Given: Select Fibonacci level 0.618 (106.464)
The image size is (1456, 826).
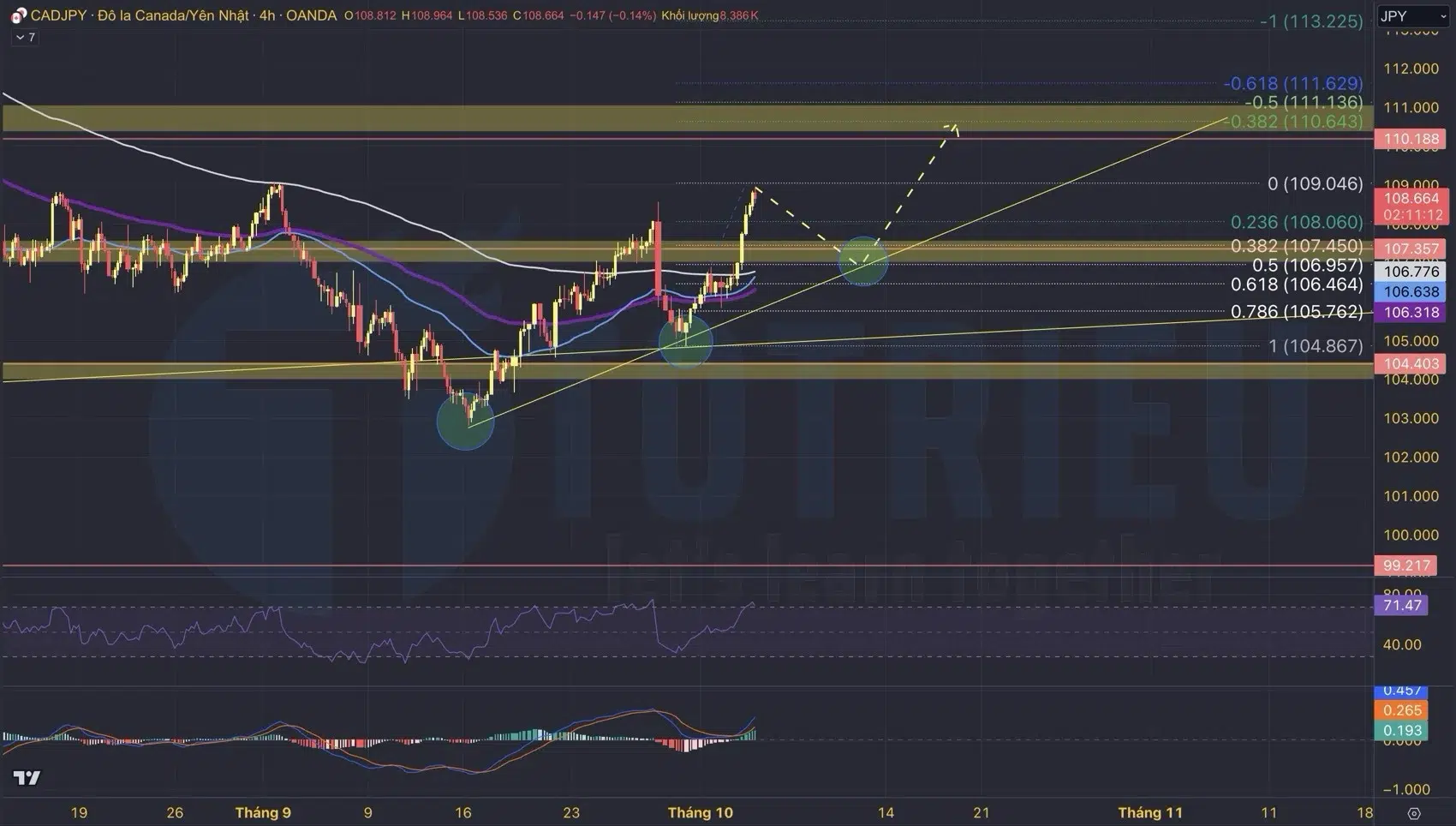Looking at the screenshot, I should (1297, 284).
